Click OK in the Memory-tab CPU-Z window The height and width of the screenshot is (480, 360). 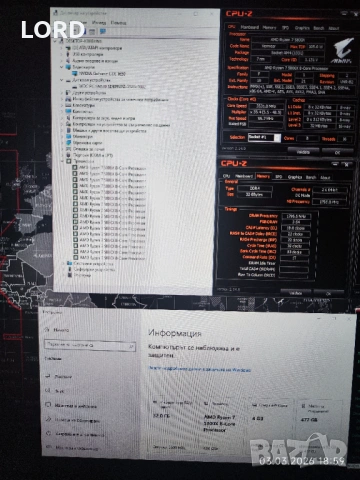pyautogui.click(x=329, y=293)
